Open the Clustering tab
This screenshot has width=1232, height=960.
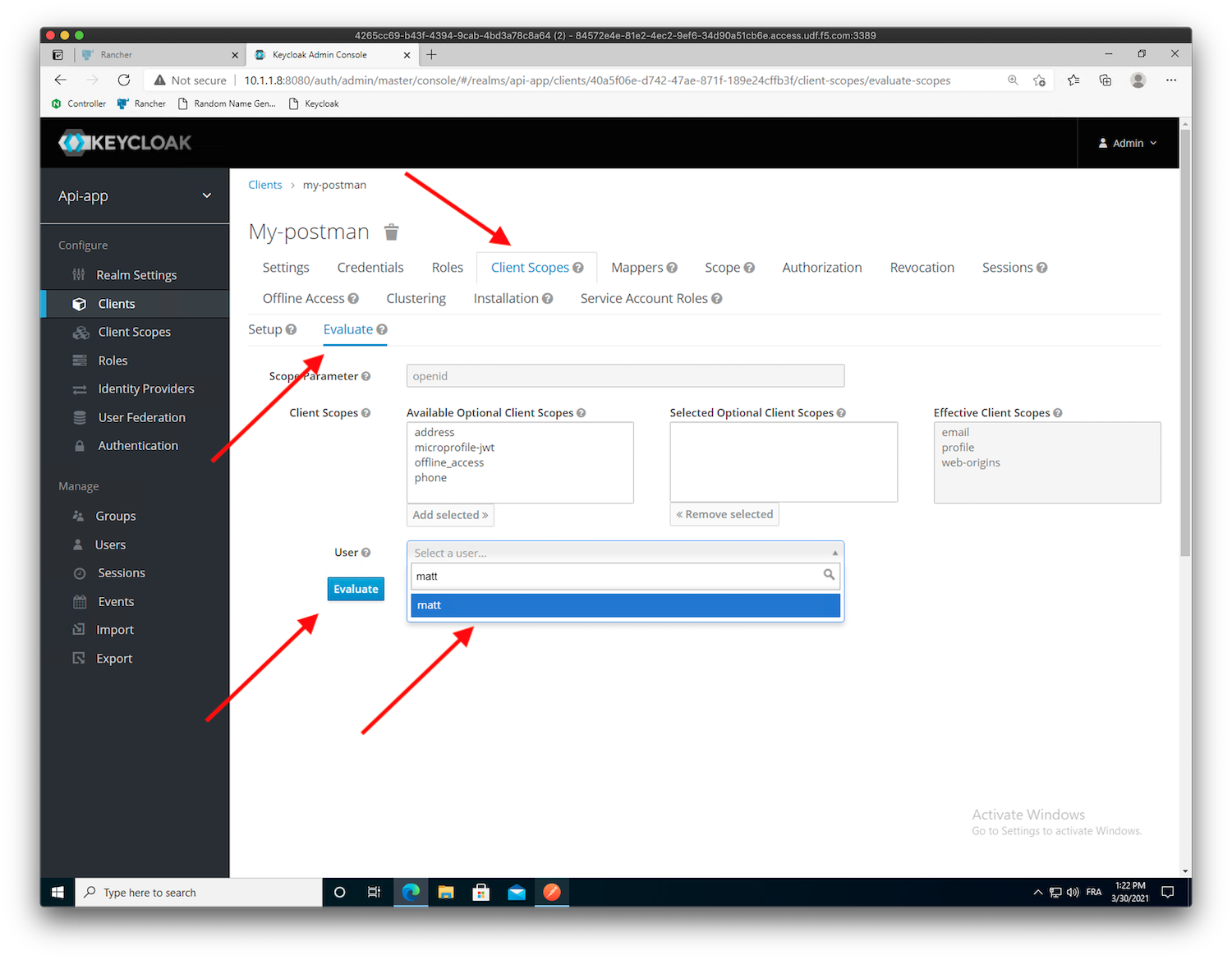pyautogui.click(x=416, y=299)
